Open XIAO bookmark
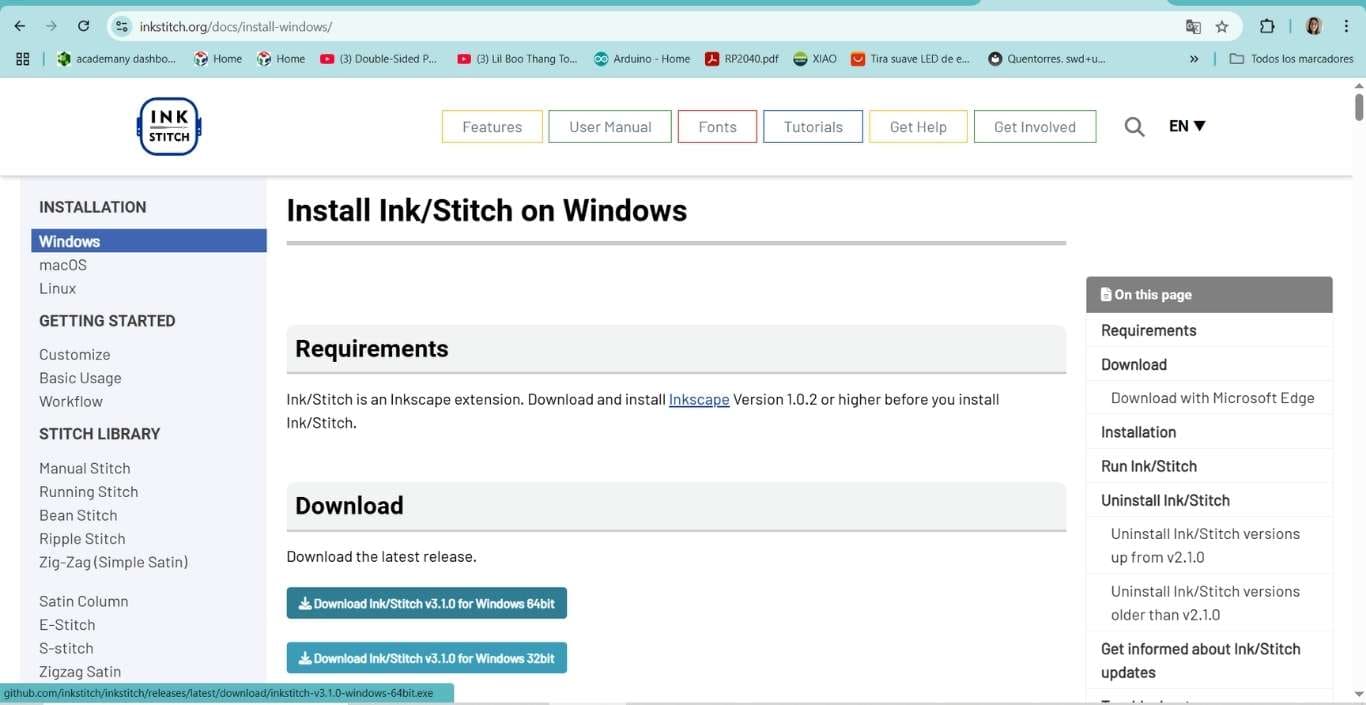 [815, 59]
